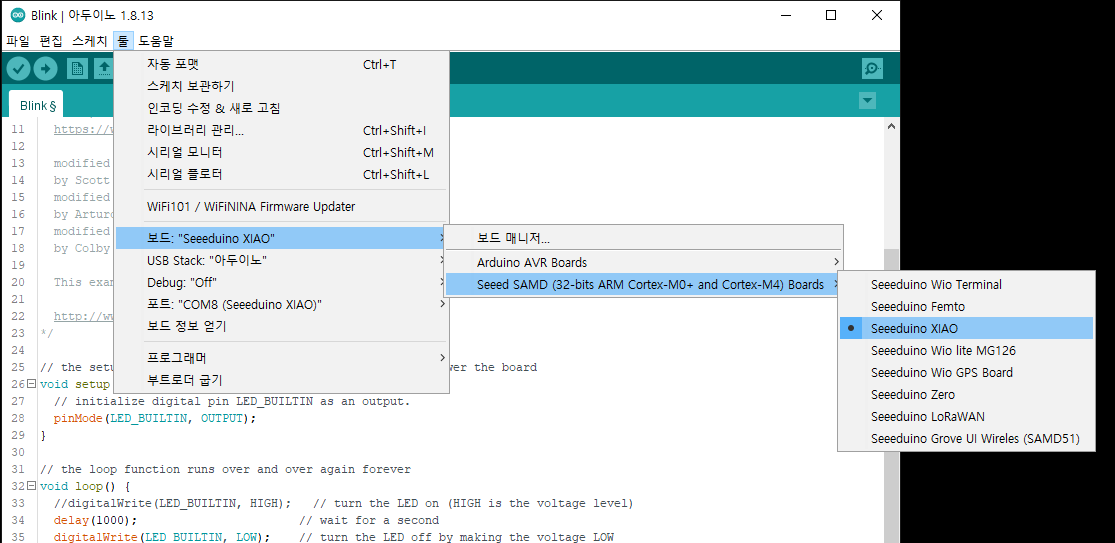Click the Upload arrow toolbar icon
Screen dimensions: 1115x543
pyautogui.click(x=45, y=68)
